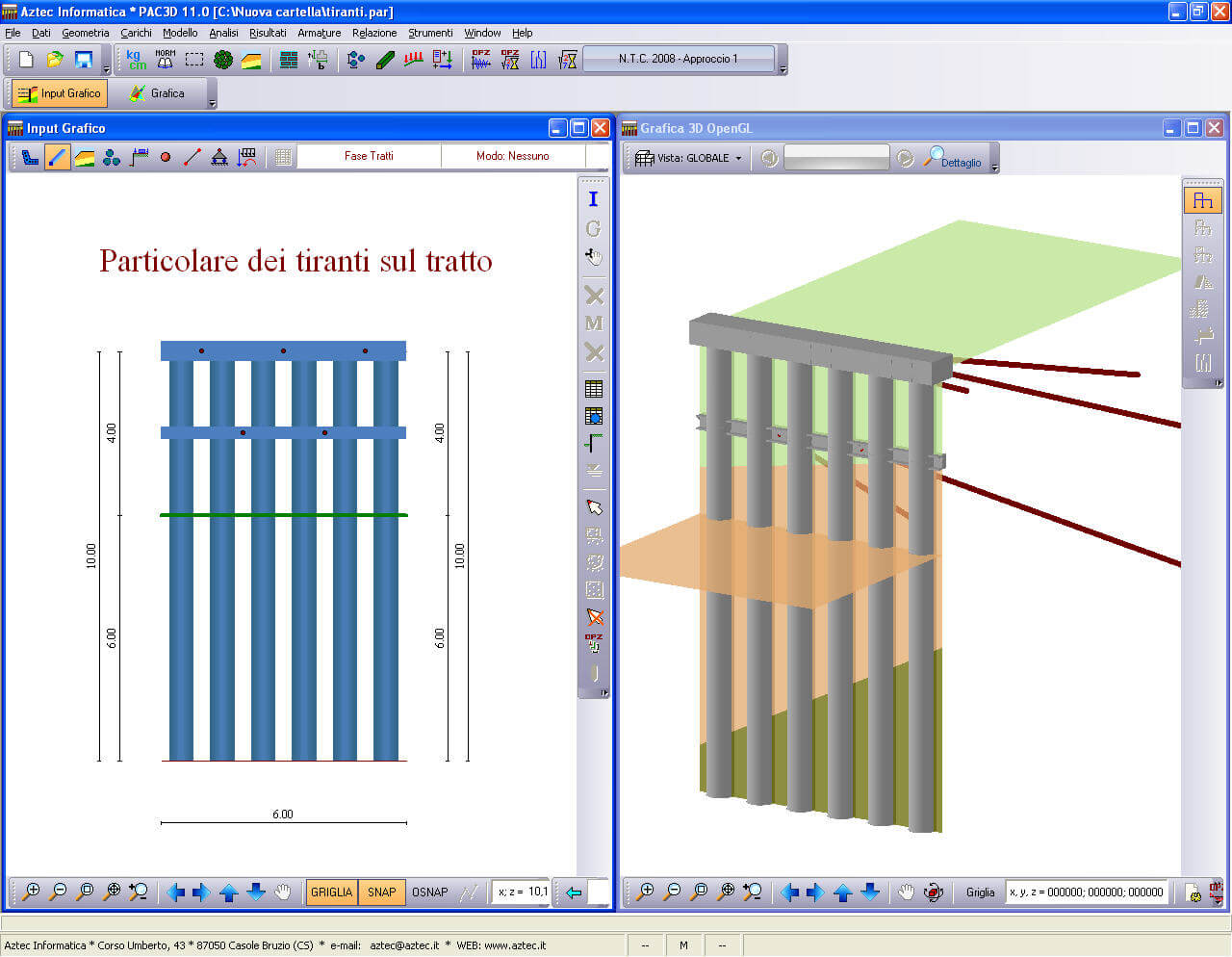Screen dimensions: 1232x957
Task: Switch to the Grafica view button
Action: point(158,93)
